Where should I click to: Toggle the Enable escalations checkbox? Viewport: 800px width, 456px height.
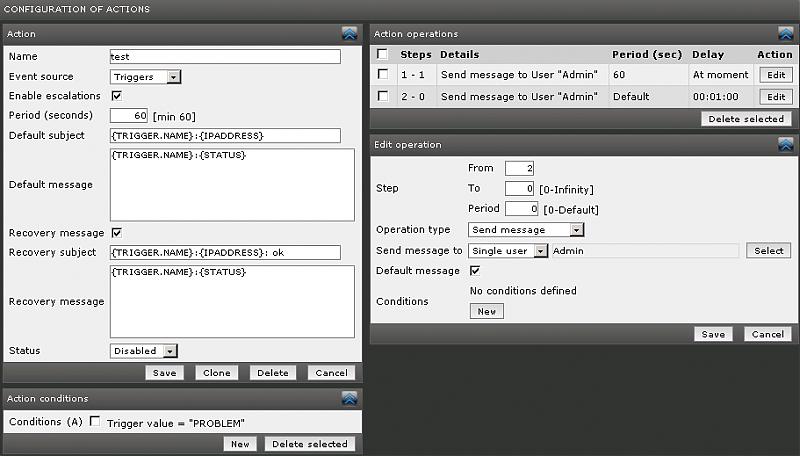point(116,95)
